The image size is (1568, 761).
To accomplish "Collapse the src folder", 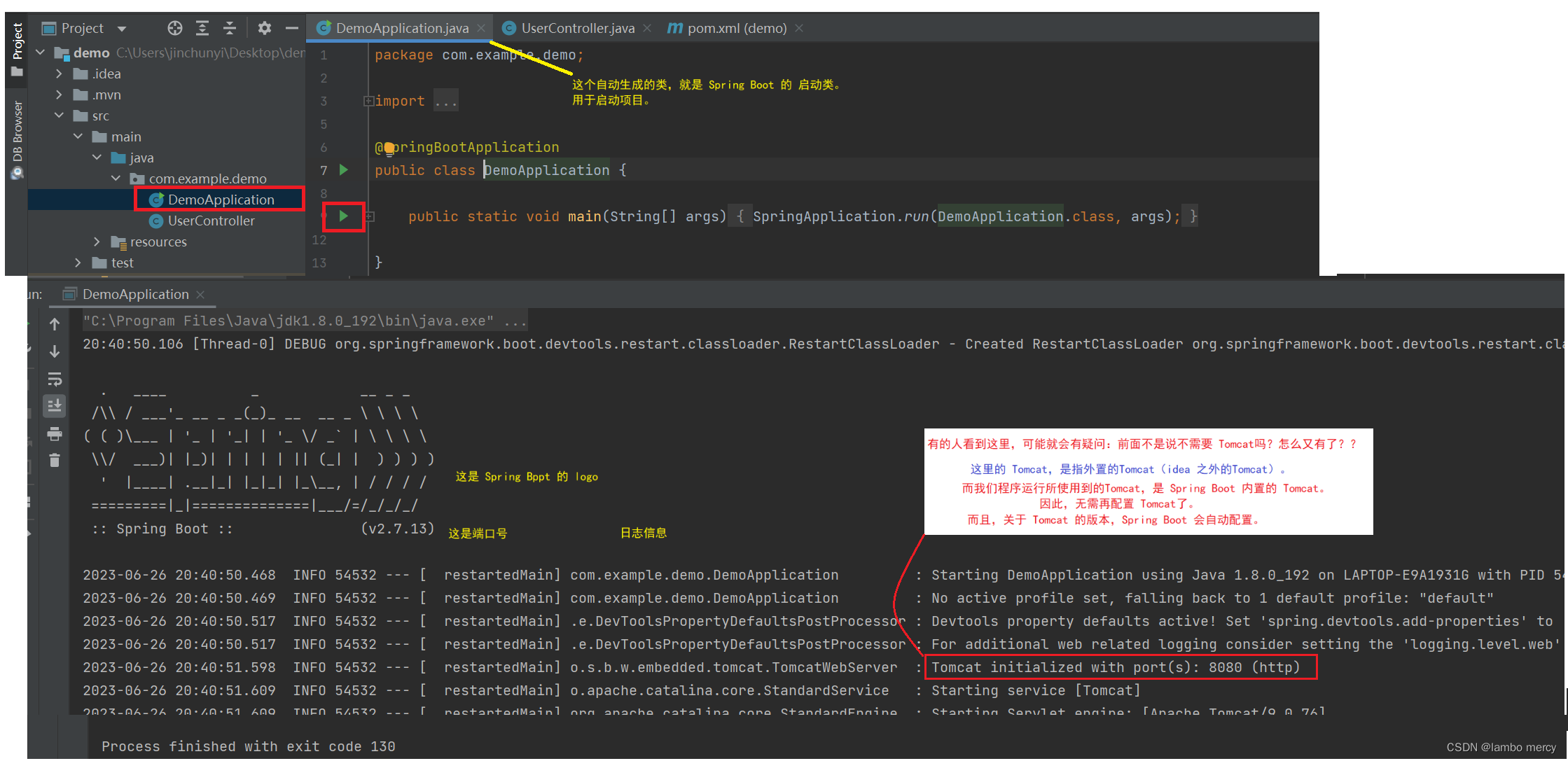I will point(59,116).
